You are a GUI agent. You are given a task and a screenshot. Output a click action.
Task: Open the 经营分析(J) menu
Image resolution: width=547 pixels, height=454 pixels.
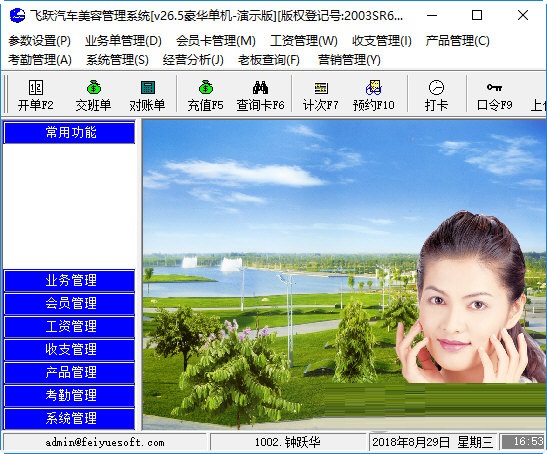[193, 60]
